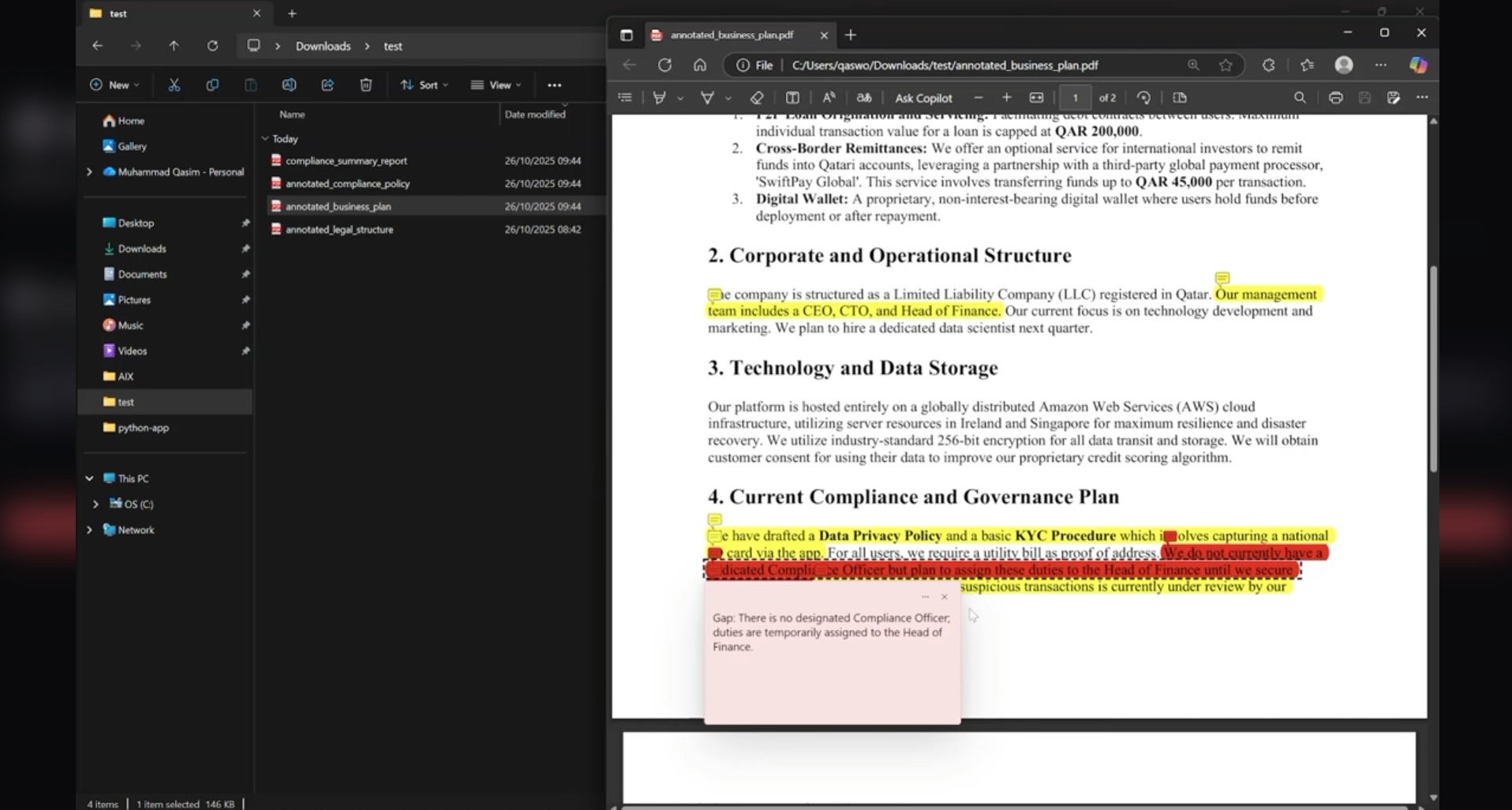This screenshot has height=810, width=1512.
Task: Rotate the PDF page
Action: [1143, 98]
